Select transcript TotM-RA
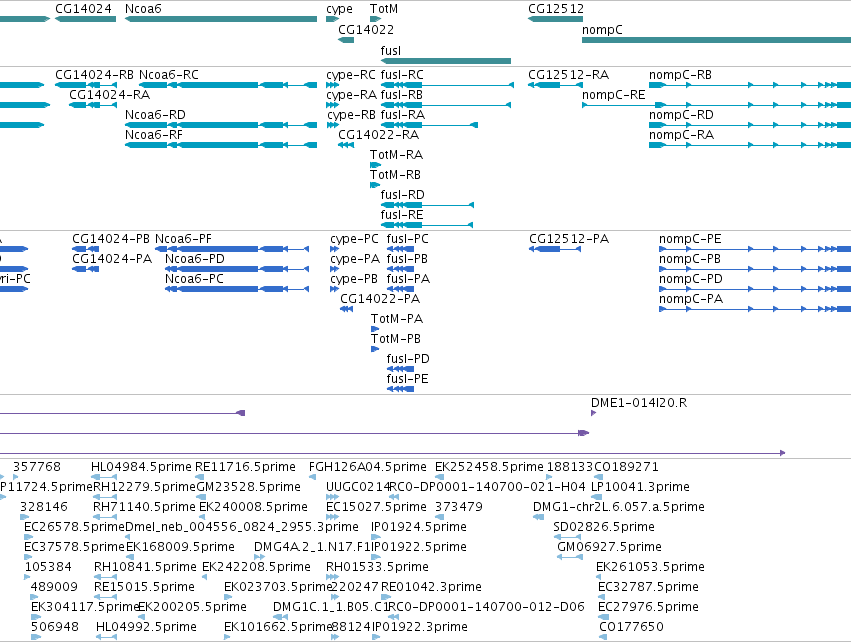This screenshot has width=851, height=642. 376,165
